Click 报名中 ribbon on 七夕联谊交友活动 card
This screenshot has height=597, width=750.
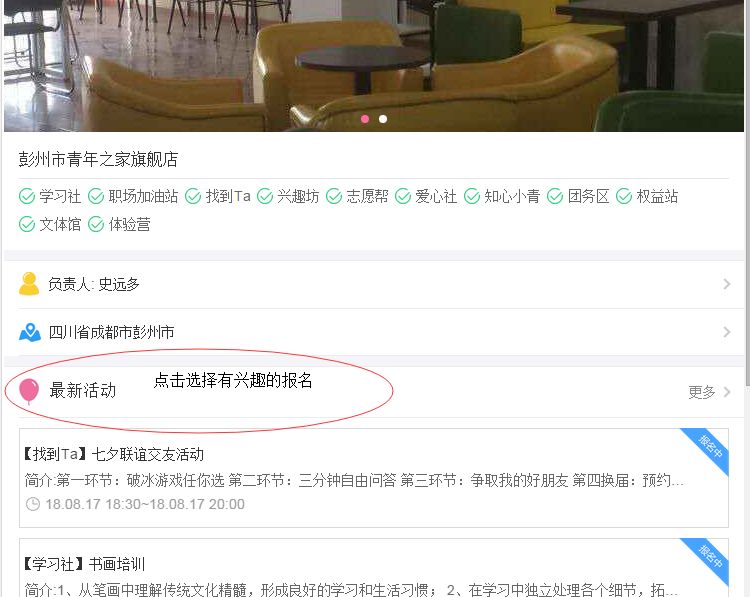[x=709, y=448]
